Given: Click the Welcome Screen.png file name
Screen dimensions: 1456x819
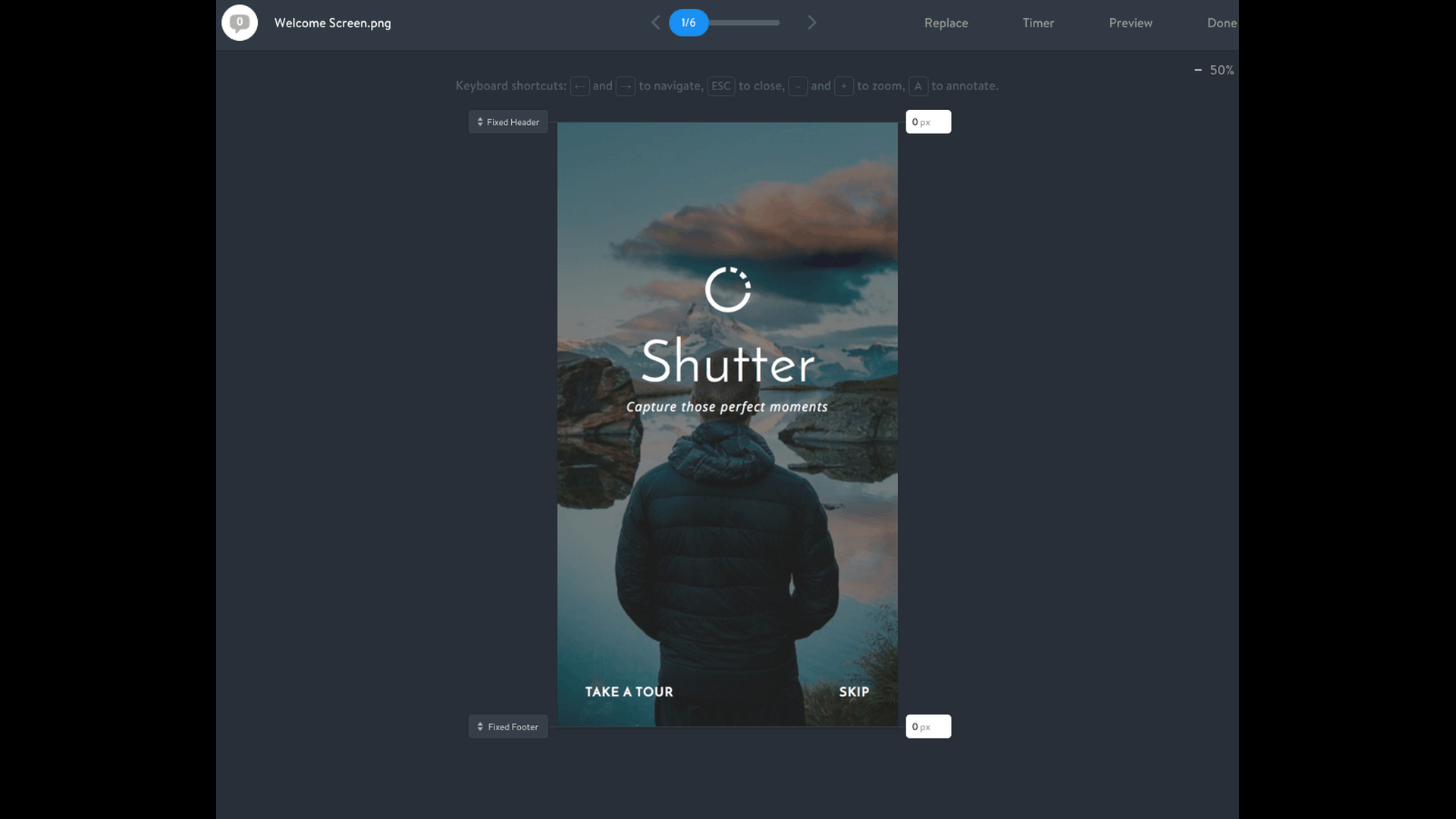Looking at the screenshot, I should (x=332, y=23).
